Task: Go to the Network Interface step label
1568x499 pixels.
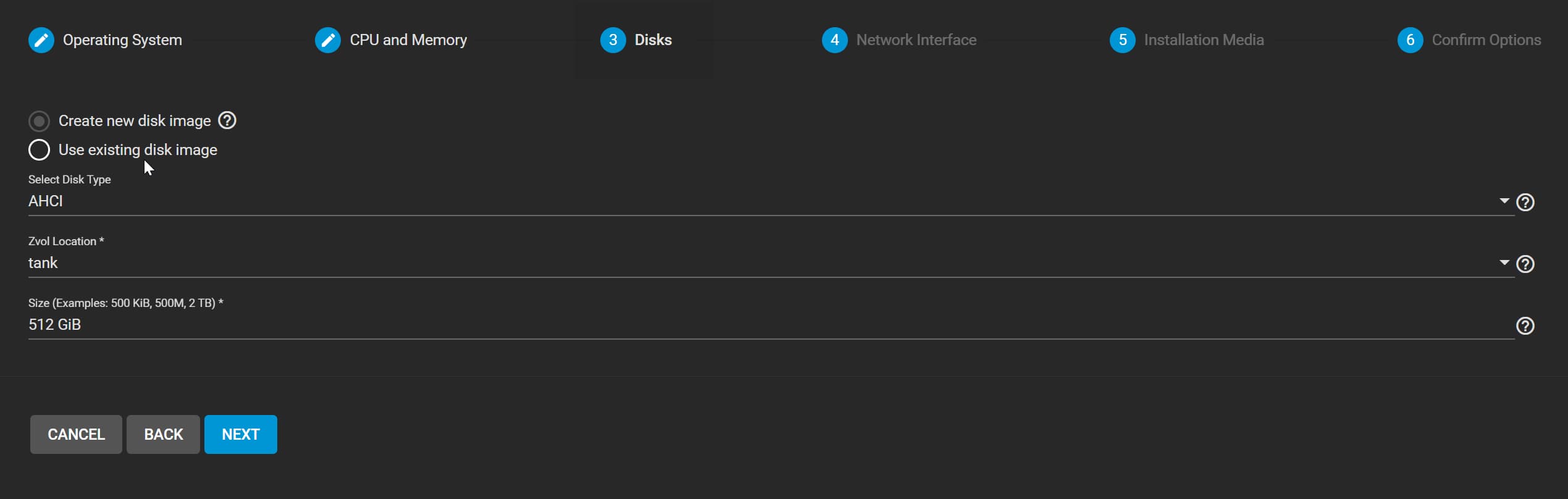Action: pyautogui.click(x=916, y=40)
